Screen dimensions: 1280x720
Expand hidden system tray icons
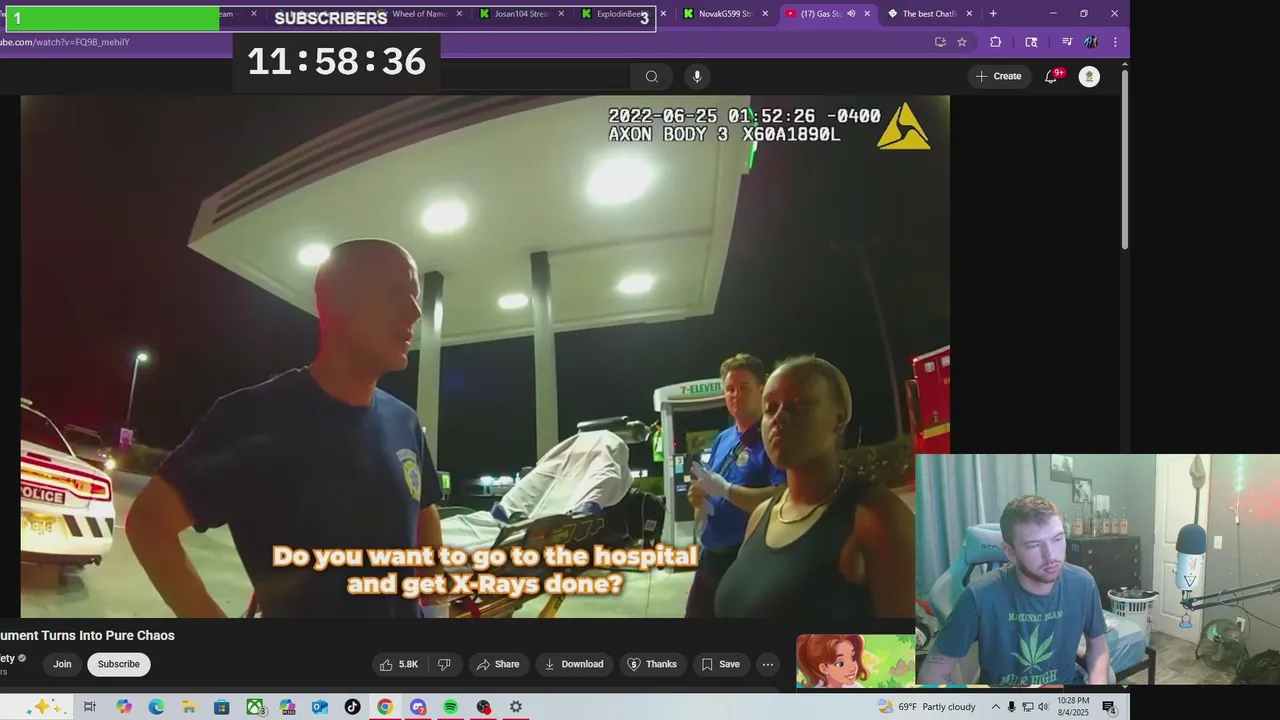click(x=995, y=707)
